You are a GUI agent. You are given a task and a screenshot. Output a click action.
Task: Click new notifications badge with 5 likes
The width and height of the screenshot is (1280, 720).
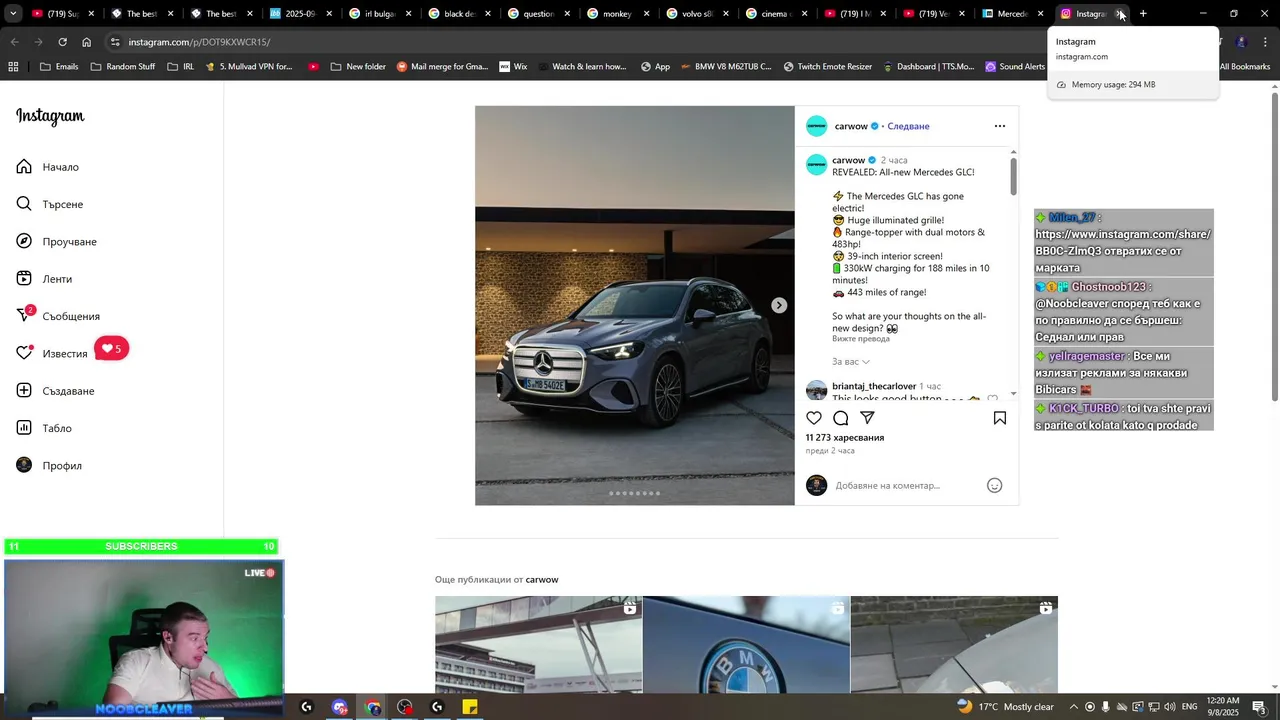[112, 349]
